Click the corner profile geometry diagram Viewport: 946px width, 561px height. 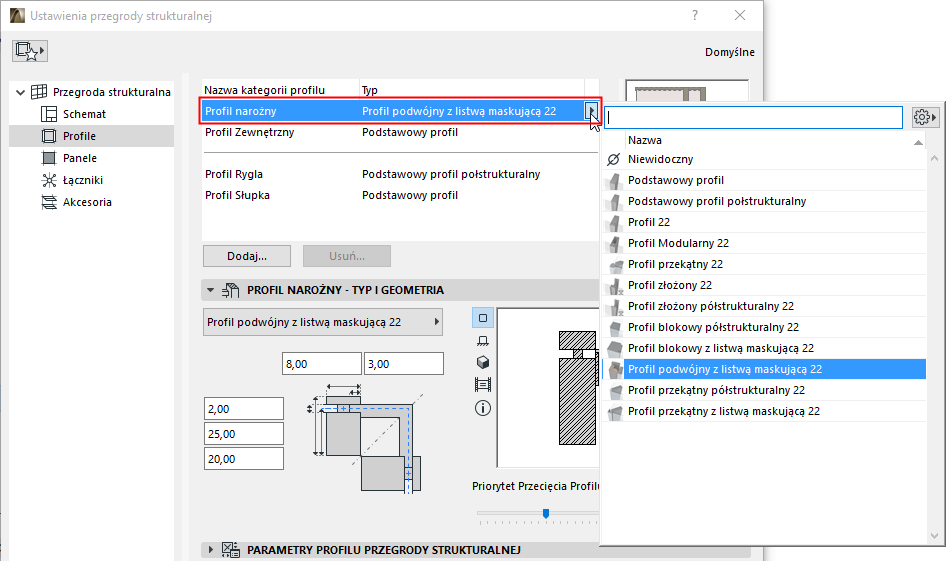(x=365, y=439)
